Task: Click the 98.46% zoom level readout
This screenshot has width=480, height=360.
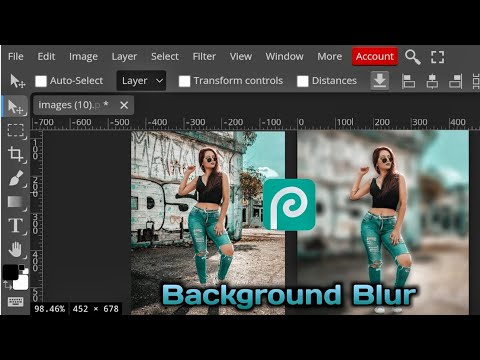Action: click(x=50, y=309)
